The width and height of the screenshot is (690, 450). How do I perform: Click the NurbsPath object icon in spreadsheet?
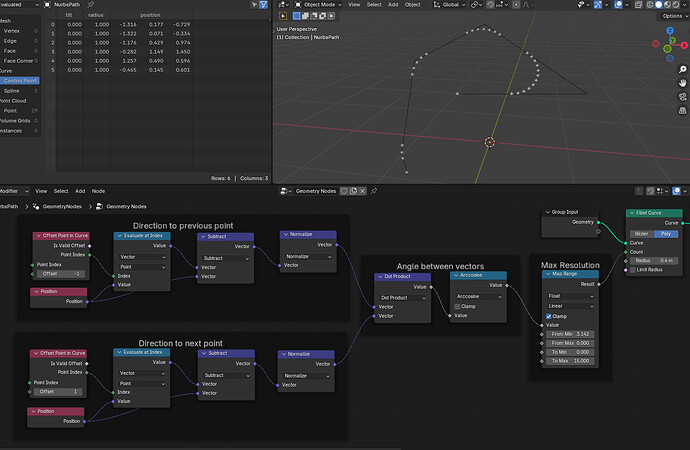(48, 4)
